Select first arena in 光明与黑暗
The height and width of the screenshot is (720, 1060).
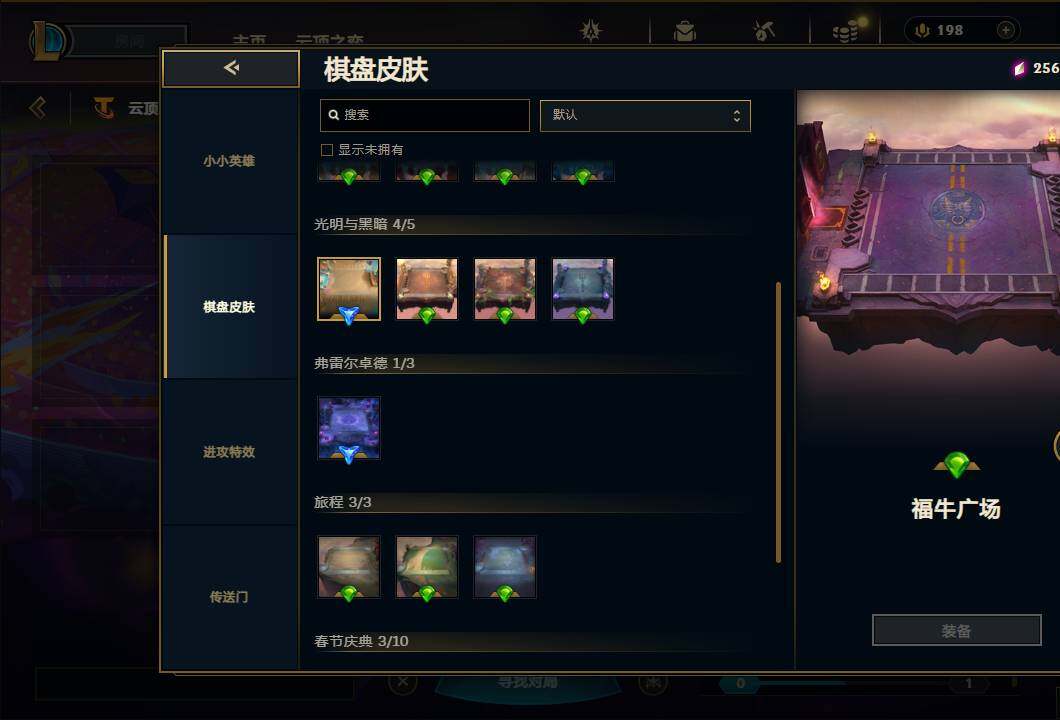pyautogui.click(x=349, y=289)
